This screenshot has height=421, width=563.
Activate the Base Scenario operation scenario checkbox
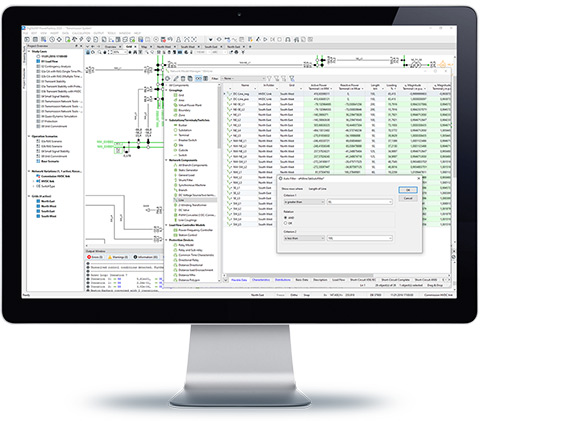pos(38,161)
